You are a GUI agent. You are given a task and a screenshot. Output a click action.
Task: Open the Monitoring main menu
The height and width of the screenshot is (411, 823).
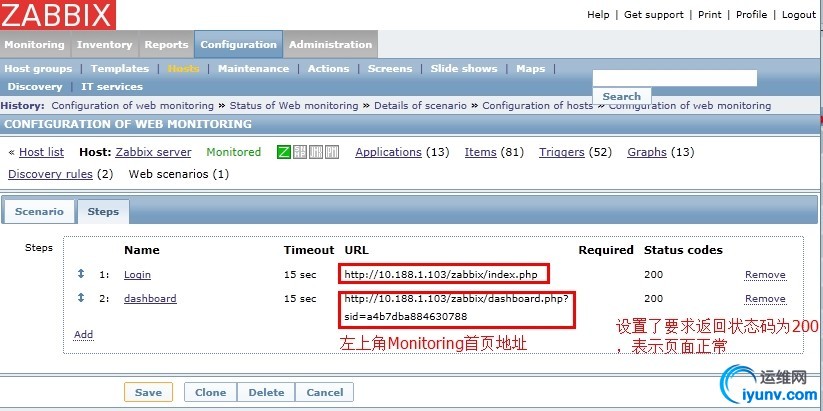coord(35,45)
